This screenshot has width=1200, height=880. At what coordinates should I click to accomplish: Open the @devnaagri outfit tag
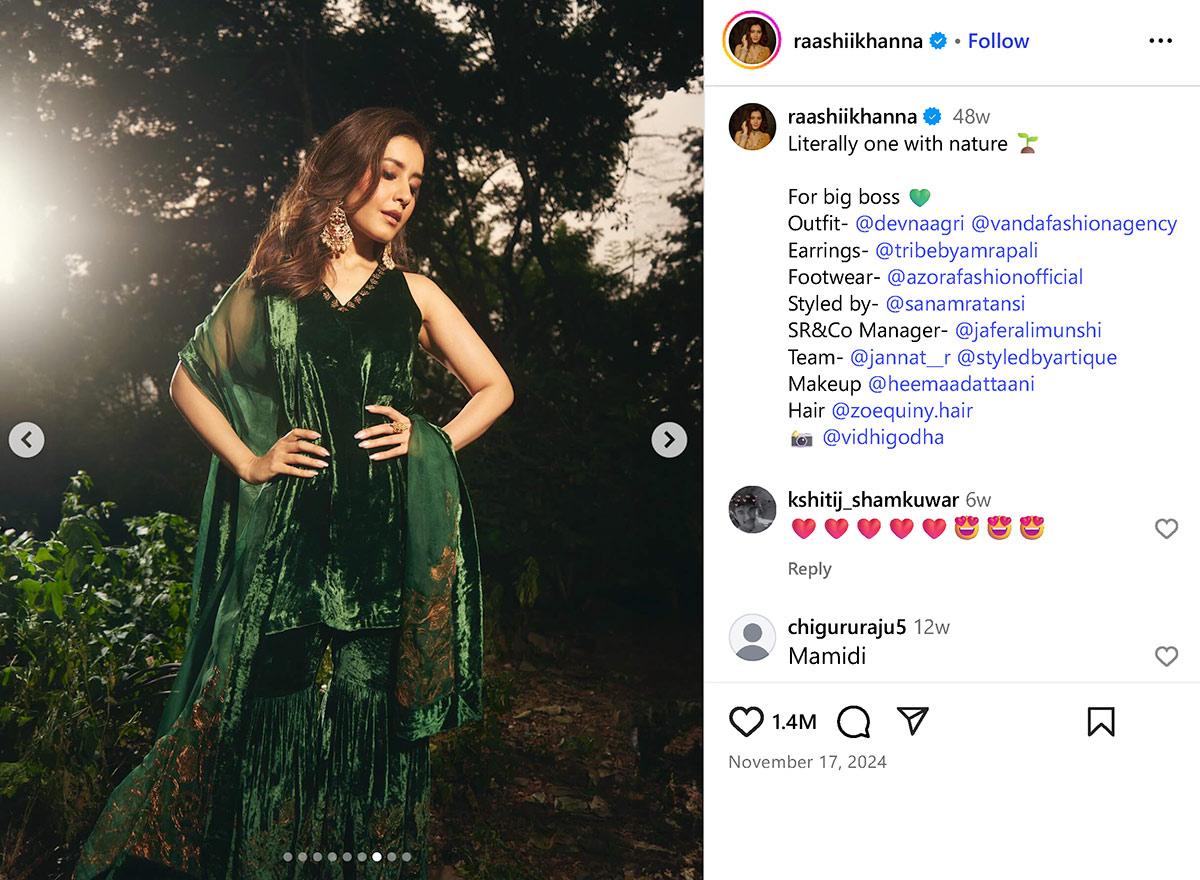click(x=910, y=223)
